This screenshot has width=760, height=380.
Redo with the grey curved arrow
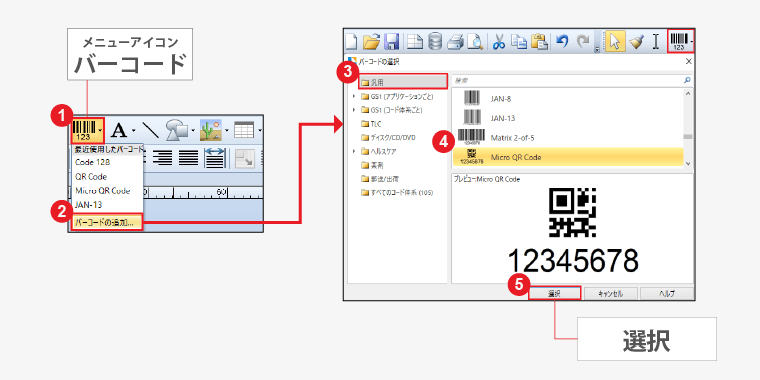pos(583,42)
